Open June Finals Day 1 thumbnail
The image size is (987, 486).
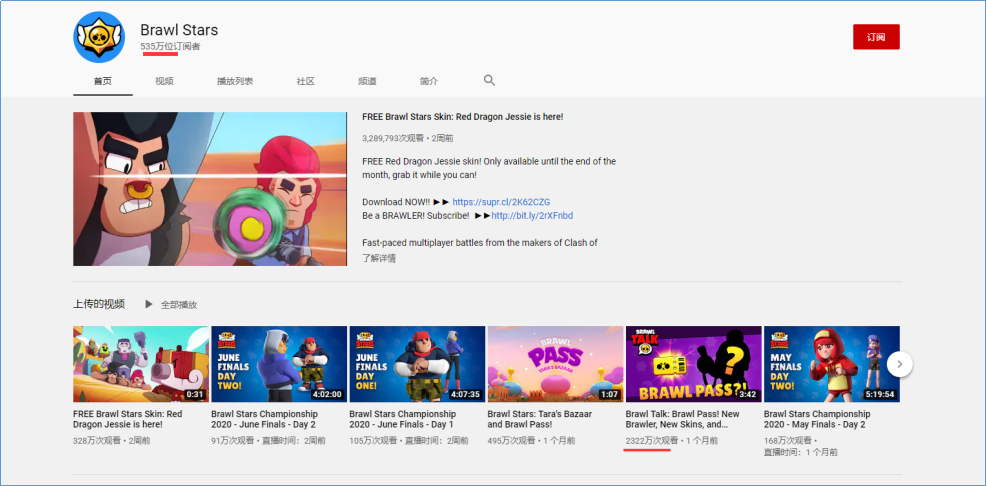pyautogui.click(x=417, y=364)
